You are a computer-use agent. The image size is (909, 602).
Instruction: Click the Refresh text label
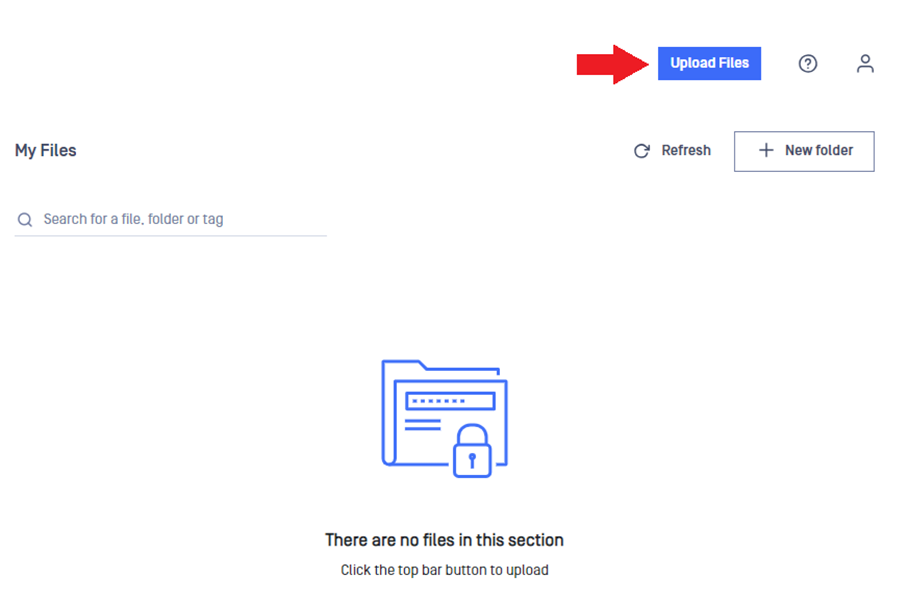click(686, 150)
